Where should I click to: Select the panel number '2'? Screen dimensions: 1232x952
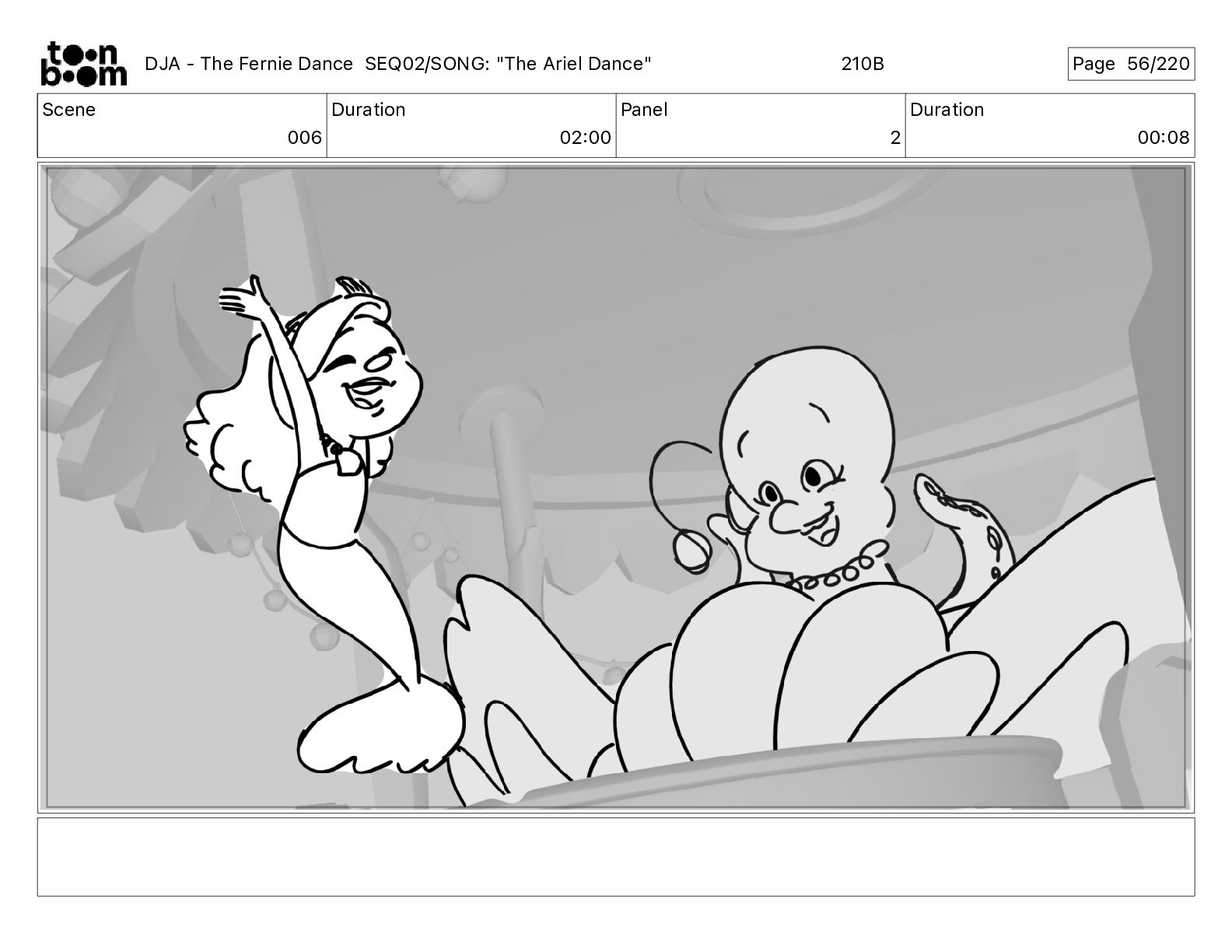(895, 138)
